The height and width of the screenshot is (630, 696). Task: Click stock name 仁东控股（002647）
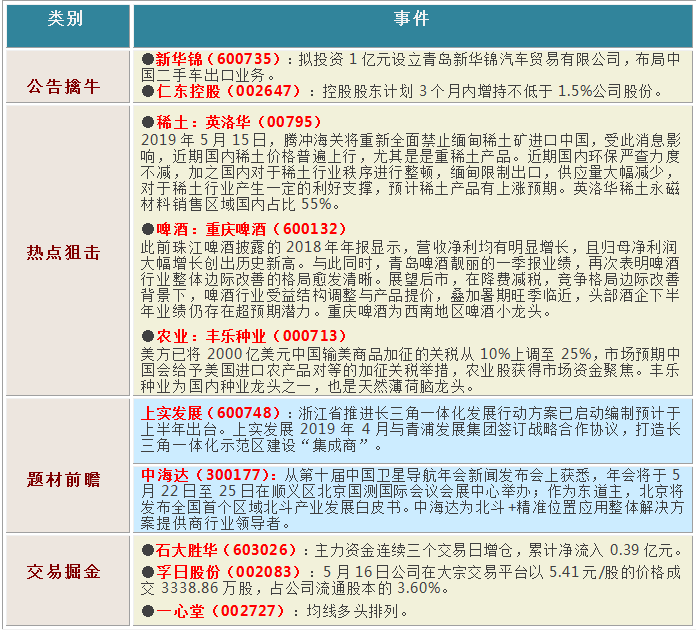tap(229, 91)
